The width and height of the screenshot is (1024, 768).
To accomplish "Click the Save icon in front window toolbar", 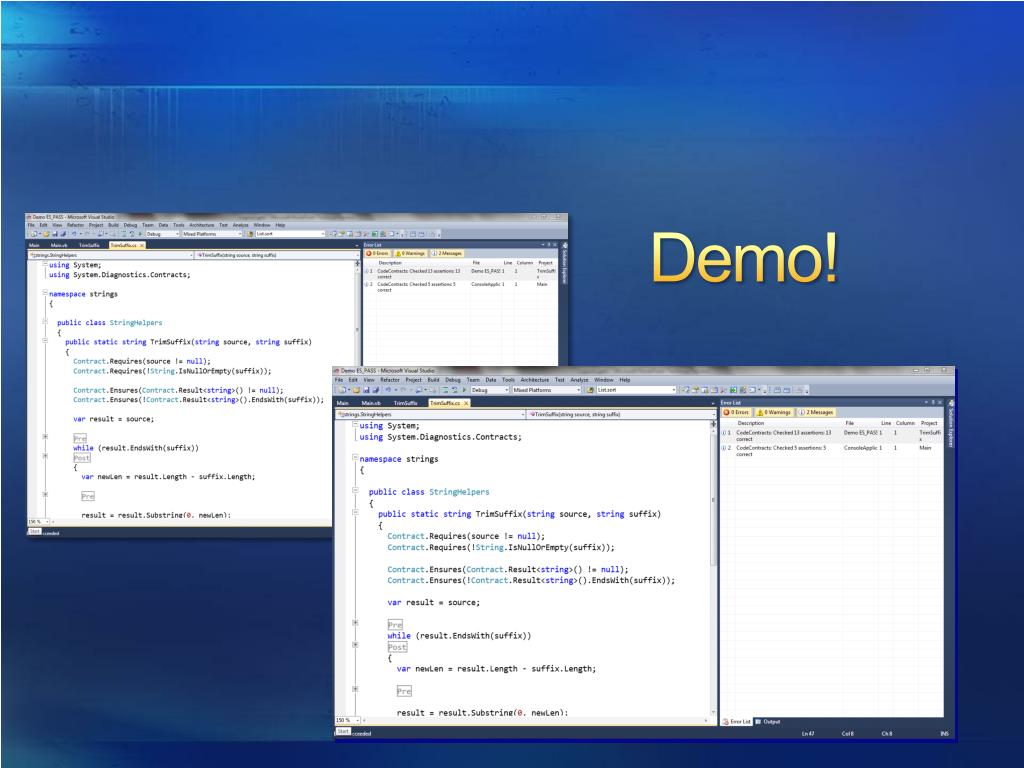I will tap(366, 390).
